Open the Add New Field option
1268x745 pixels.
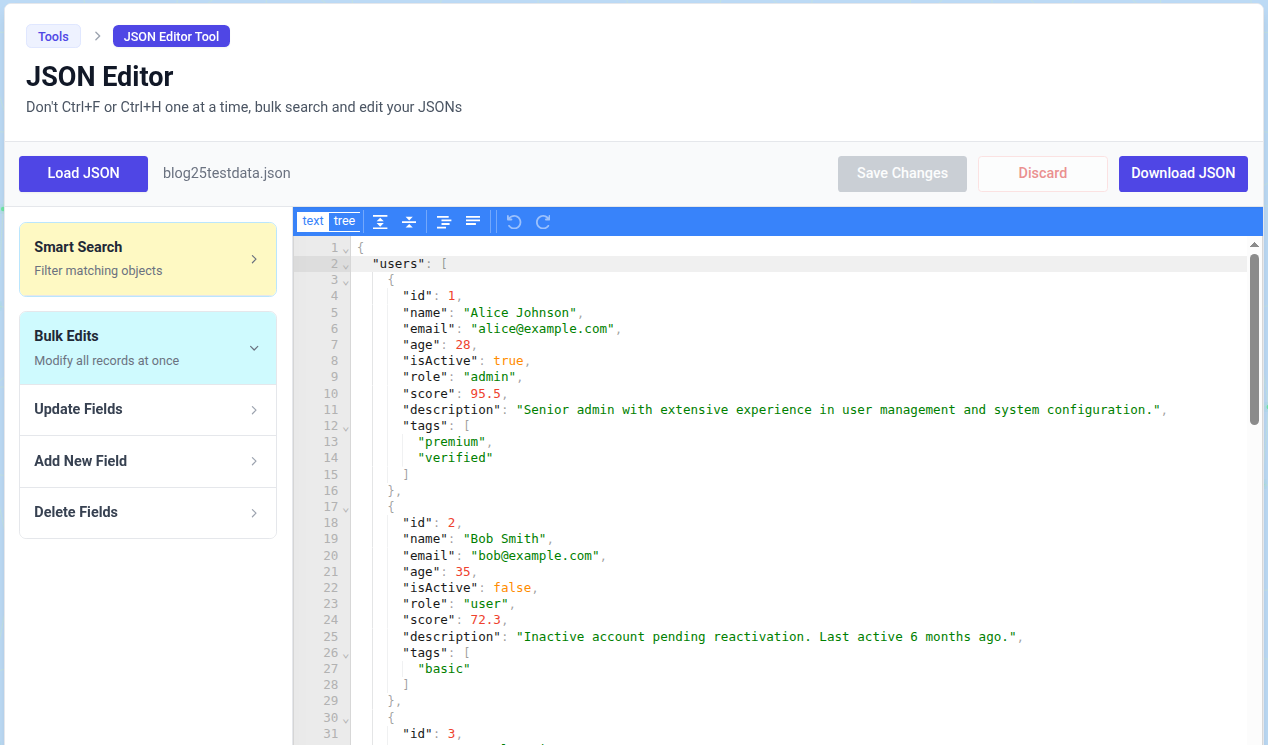(148, 461)
